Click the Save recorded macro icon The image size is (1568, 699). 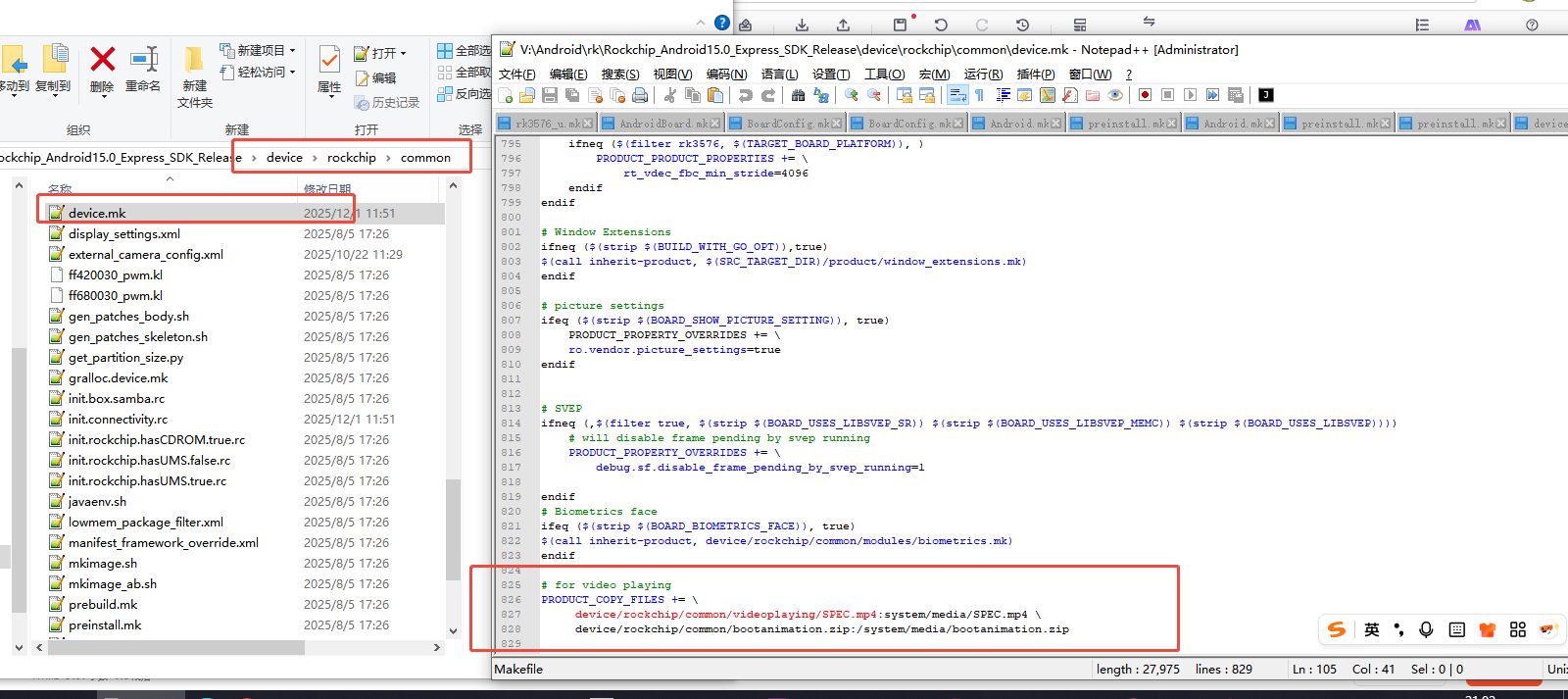coord(1235,95)
